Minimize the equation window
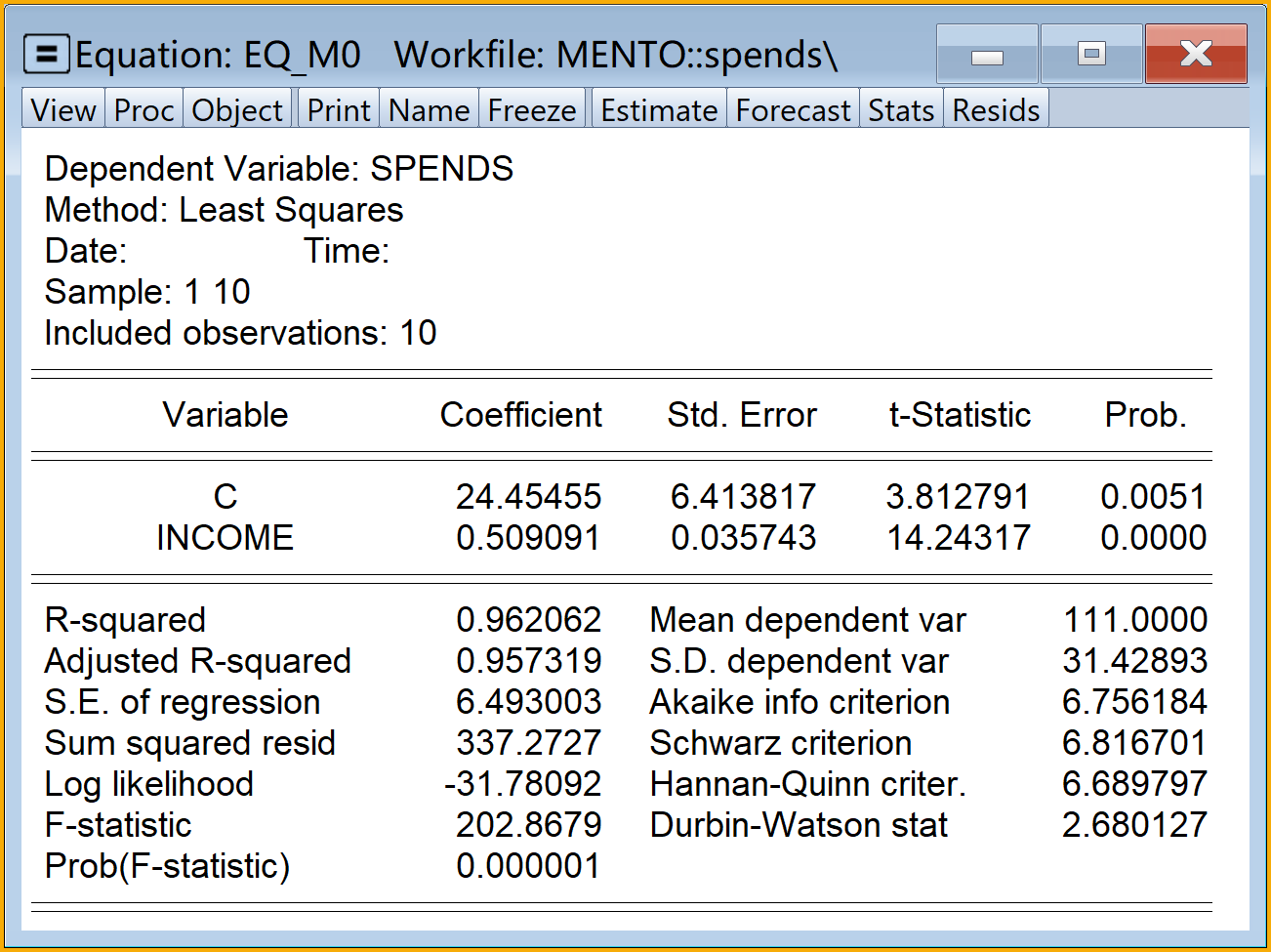This screenshot has width=1271, height=952. pos(987,55)
